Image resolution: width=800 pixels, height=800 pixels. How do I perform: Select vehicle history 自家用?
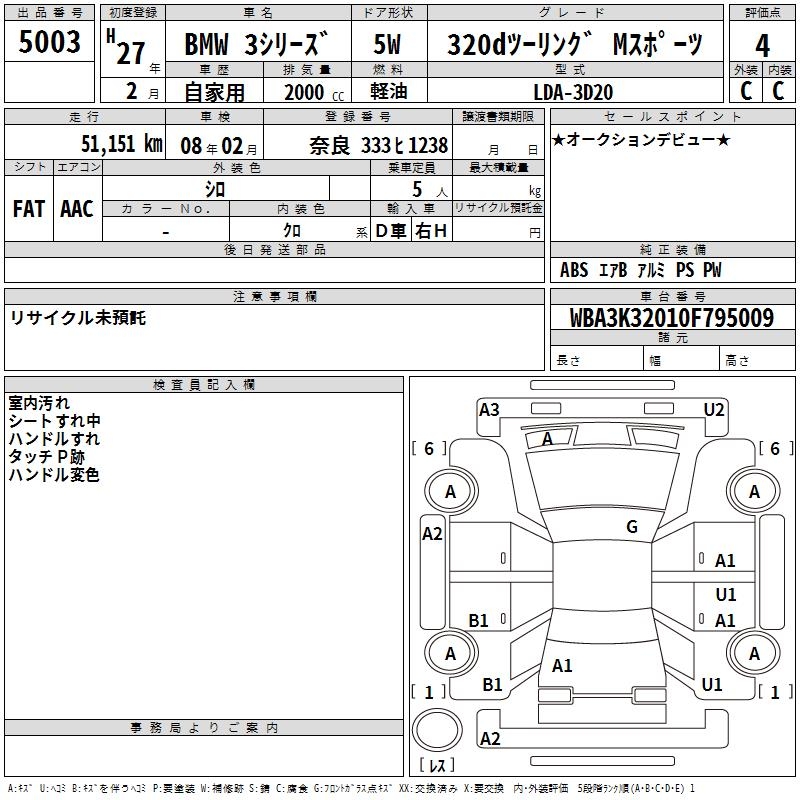[x=214, y=92]
